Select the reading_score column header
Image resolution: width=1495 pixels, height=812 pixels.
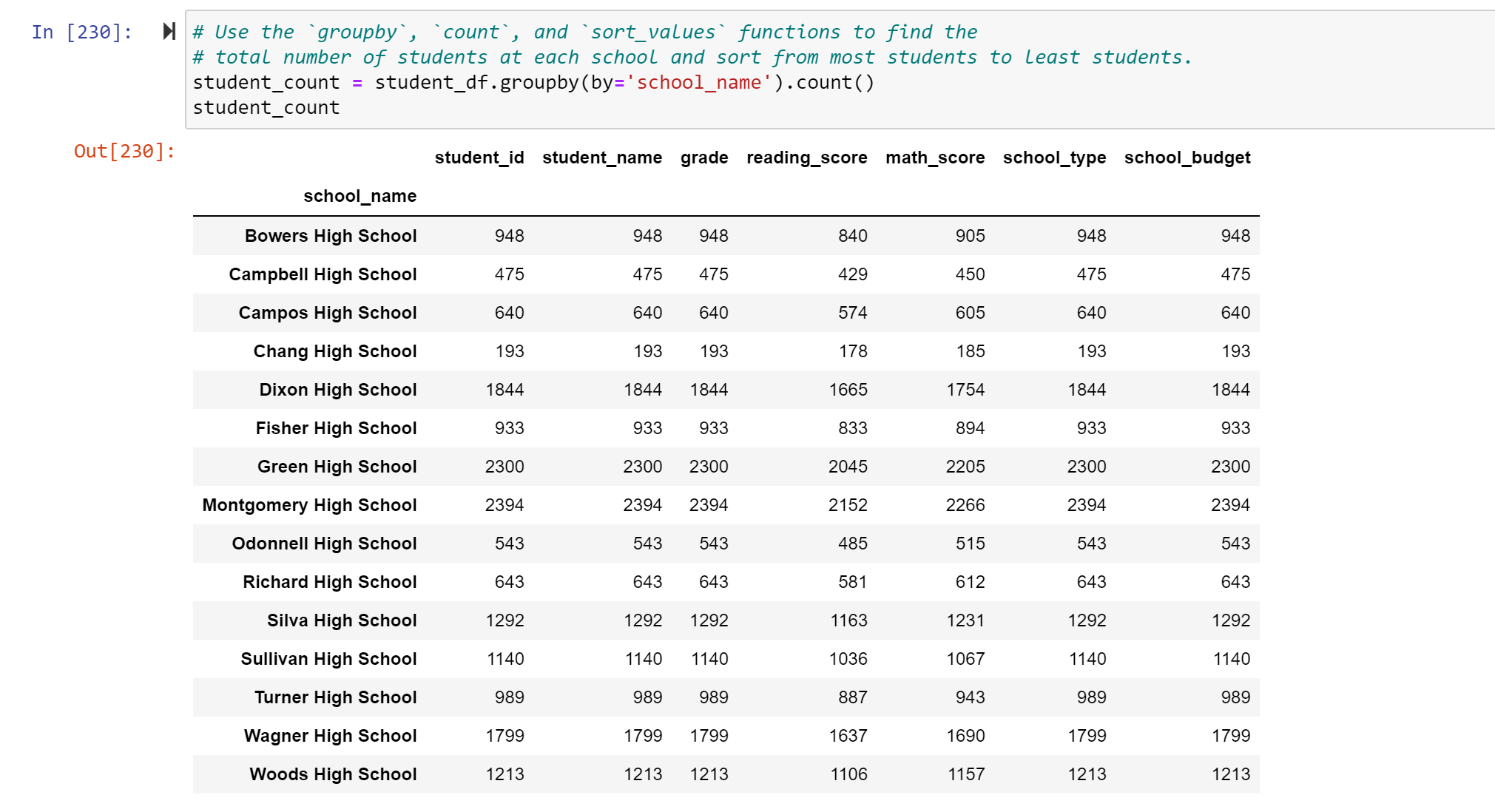point(806,157)
